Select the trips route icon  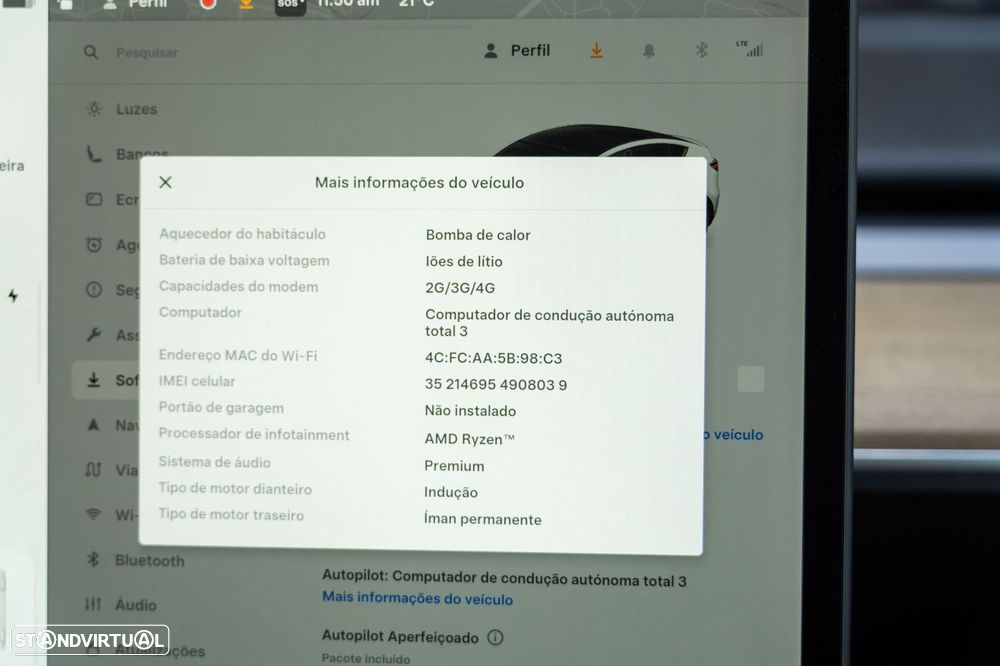(x=94, y=470)
